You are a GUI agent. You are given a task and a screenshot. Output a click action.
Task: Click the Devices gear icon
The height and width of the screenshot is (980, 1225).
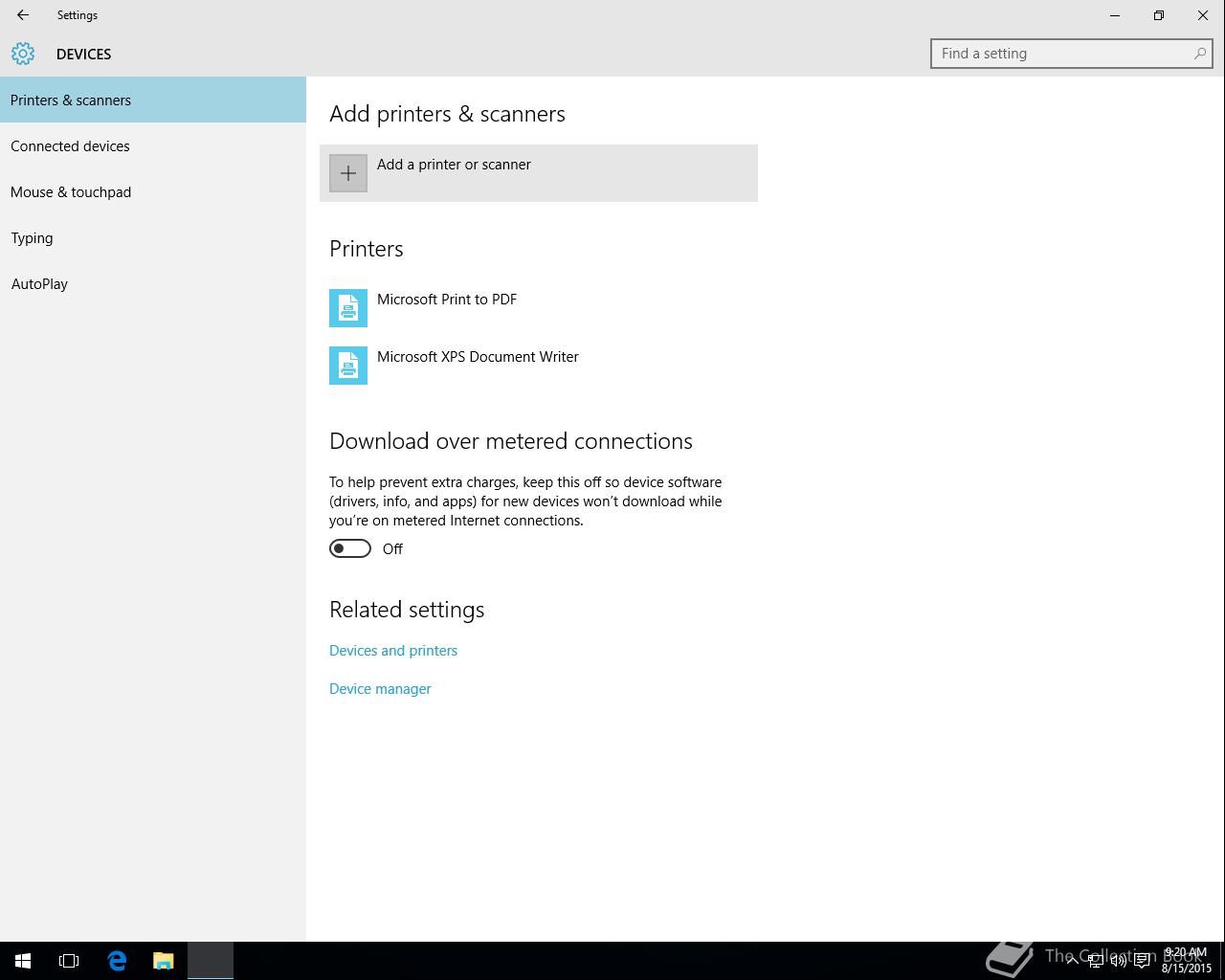tap(23, 54)
